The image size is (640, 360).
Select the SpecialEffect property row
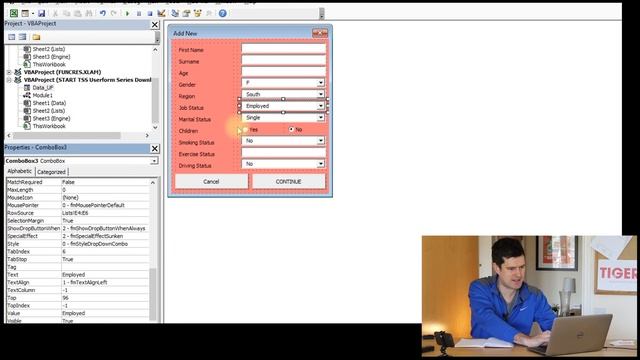78,236
